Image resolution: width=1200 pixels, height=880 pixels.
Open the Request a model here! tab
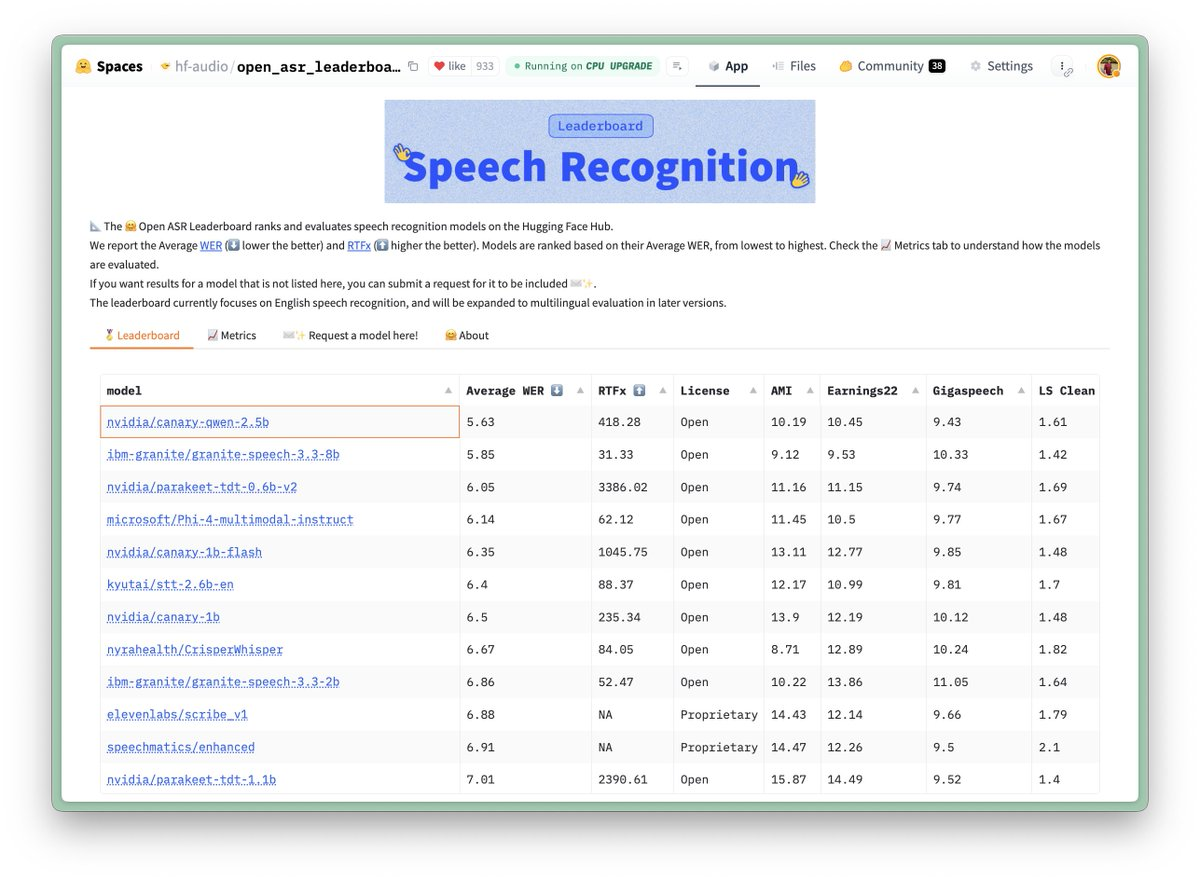click(350, 336)
